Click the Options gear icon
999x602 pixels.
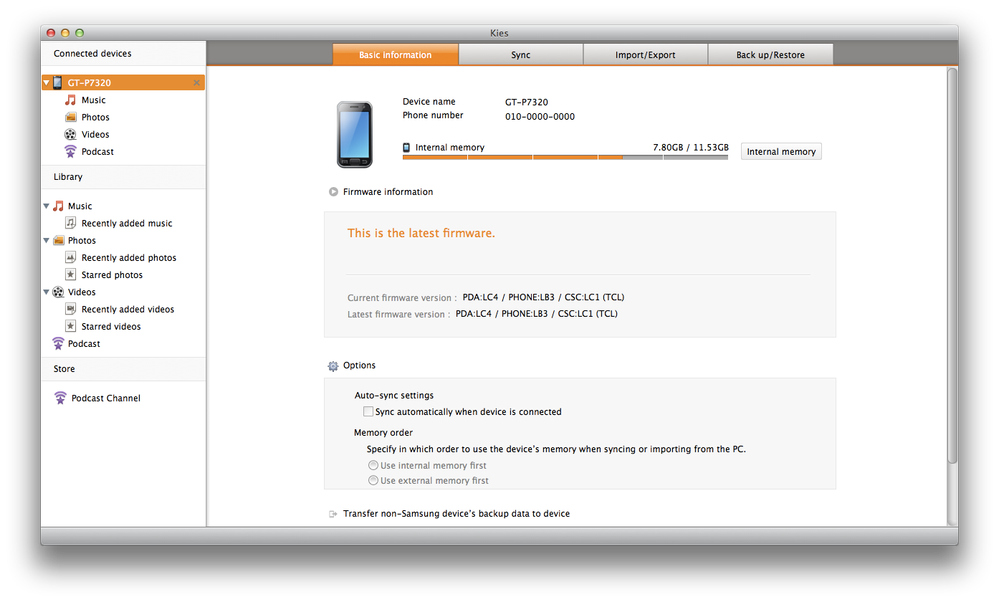click(333, 366)
